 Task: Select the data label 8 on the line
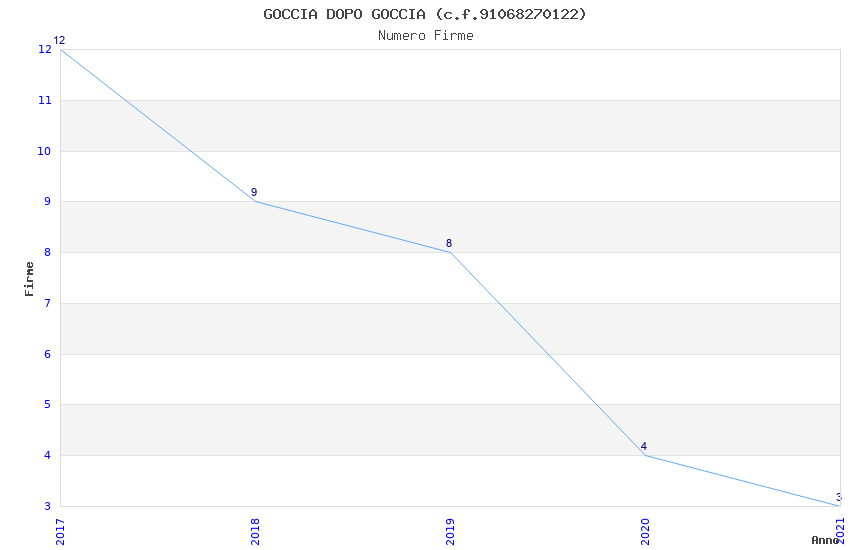click(x=448, y=243)
